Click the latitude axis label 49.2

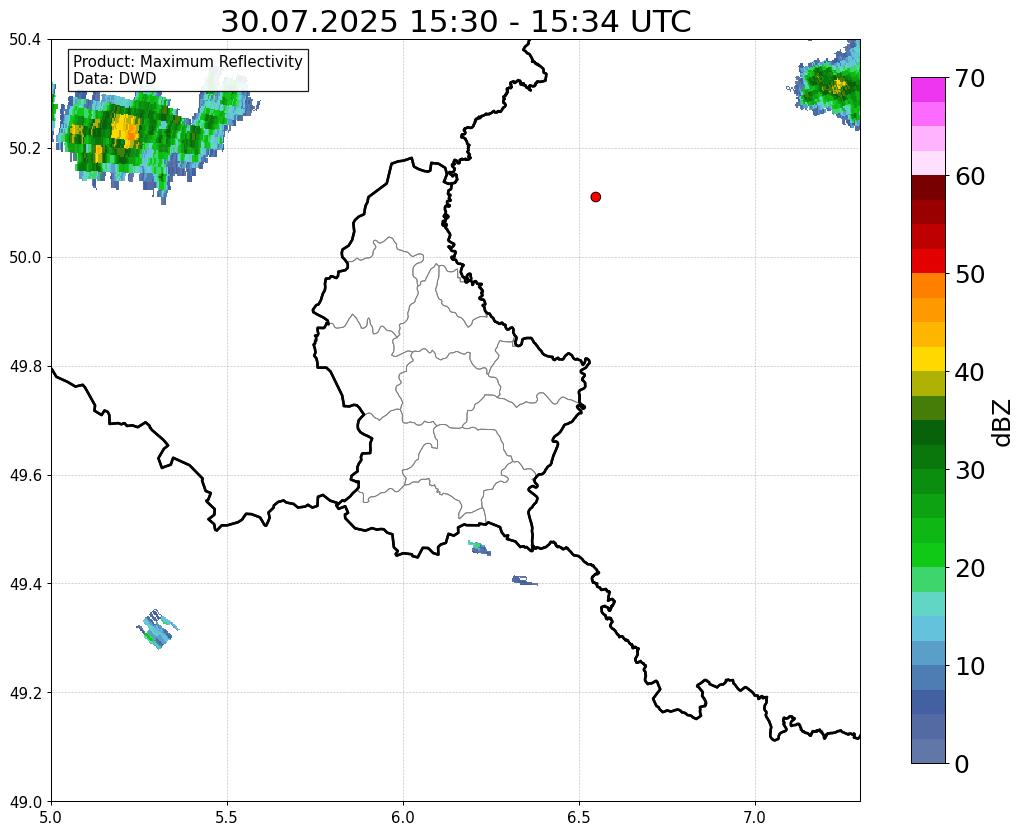tap(25, 693)
